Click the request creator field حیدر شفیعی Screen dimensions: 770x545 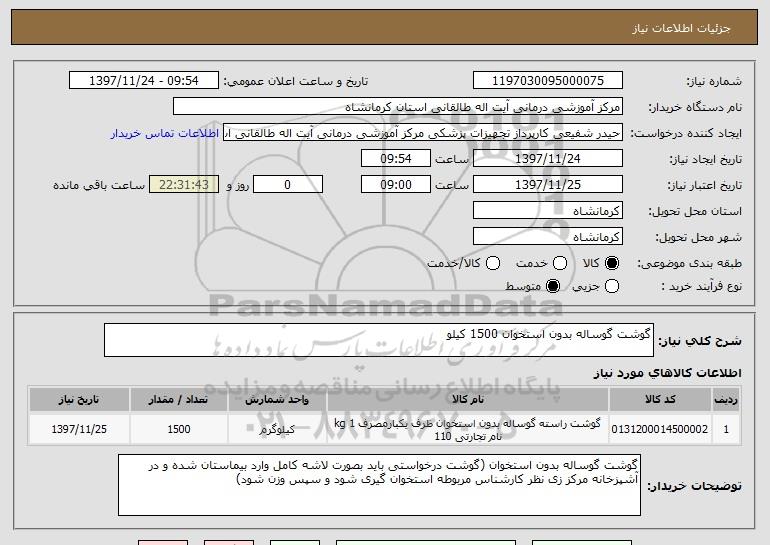point(423,133)
